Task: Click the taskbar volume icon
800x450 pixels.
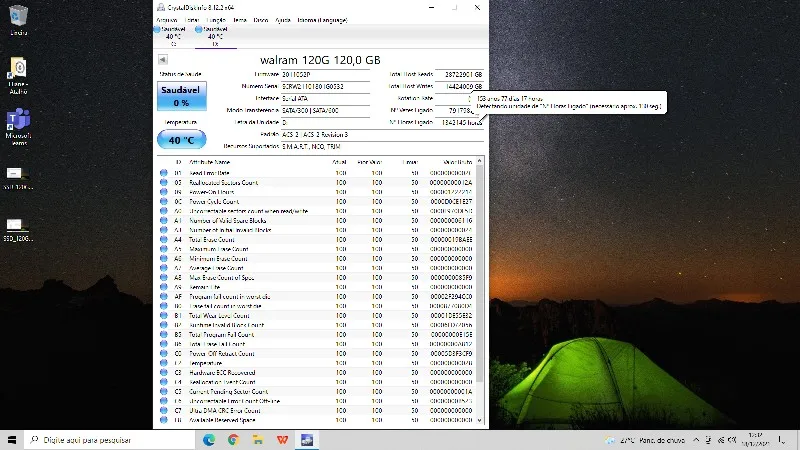Action: click(733, 440)
